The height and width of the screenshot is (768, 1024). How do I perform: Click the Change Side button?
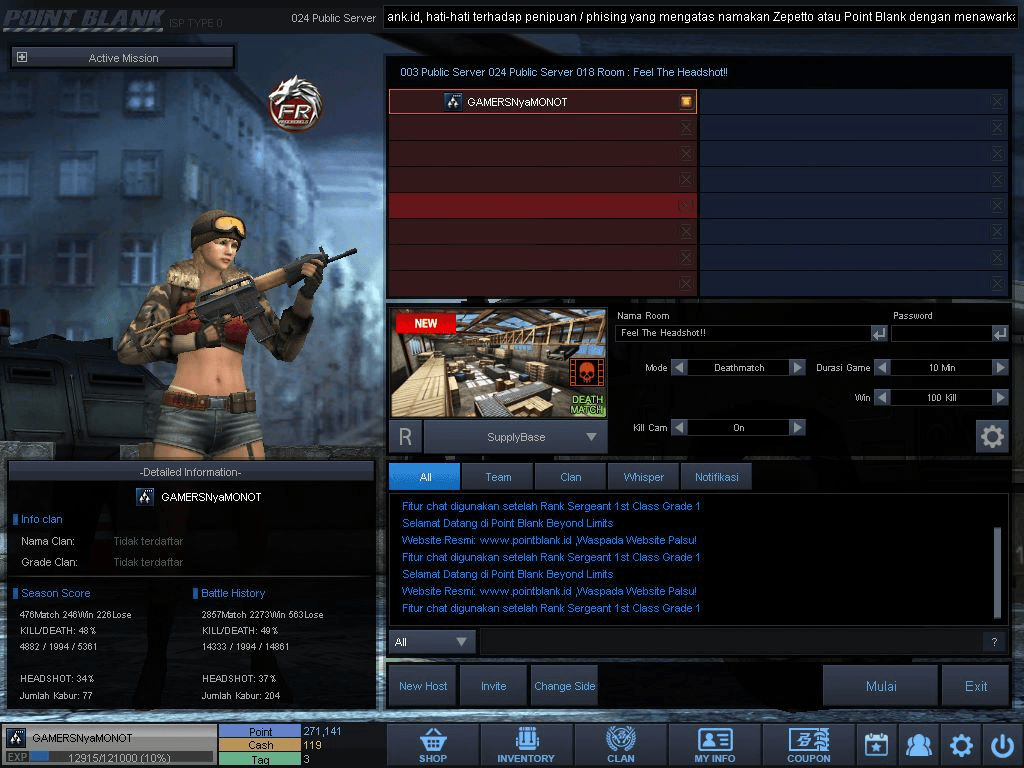(565, 686)
